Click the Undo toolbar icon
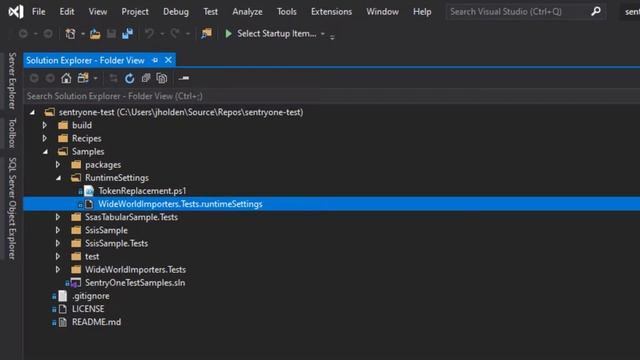This screenshot has height=360, width=640. coord(149,34)
